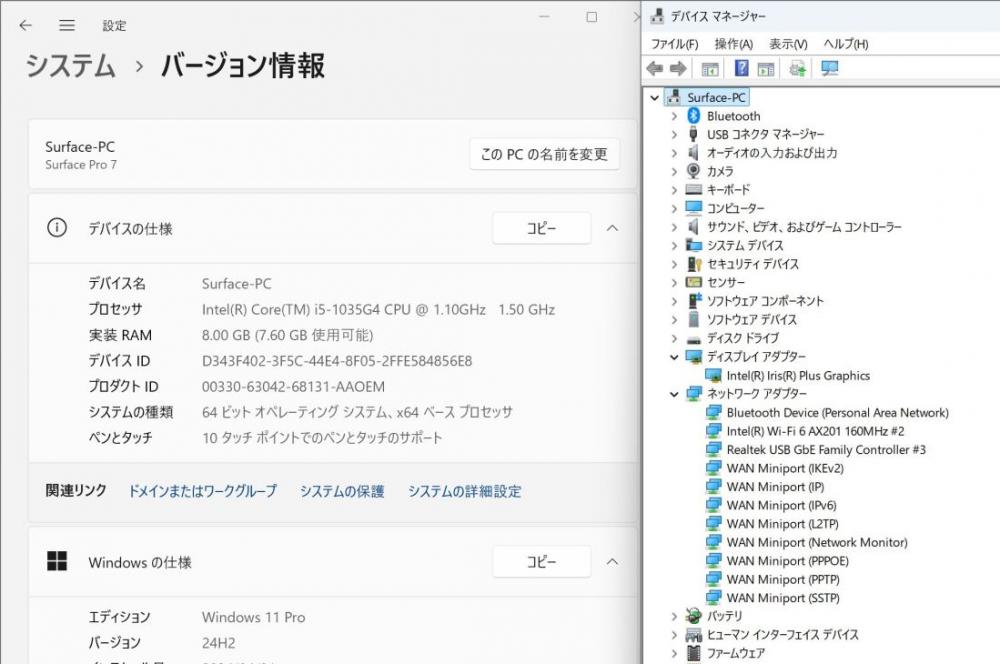Select WAN Miniport (PPPOE) adapter
This screenshot has width=1000, height=664.
pyautogui.click(x=788, y=561)
